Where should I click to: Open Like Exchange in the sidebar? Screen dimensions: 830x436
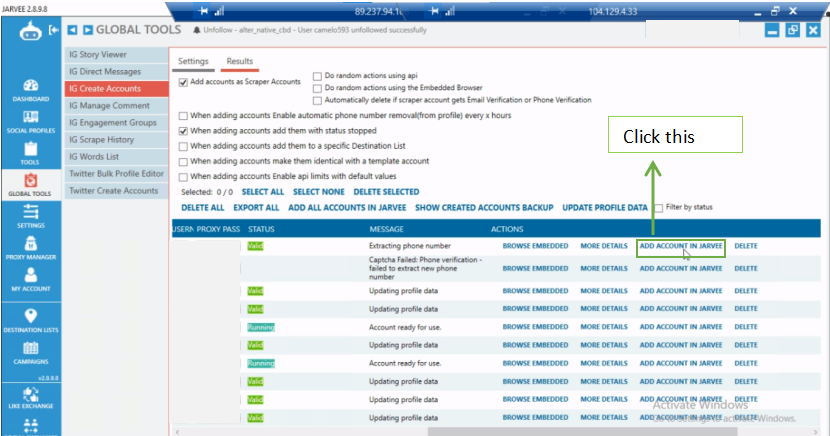coord(31,397)
